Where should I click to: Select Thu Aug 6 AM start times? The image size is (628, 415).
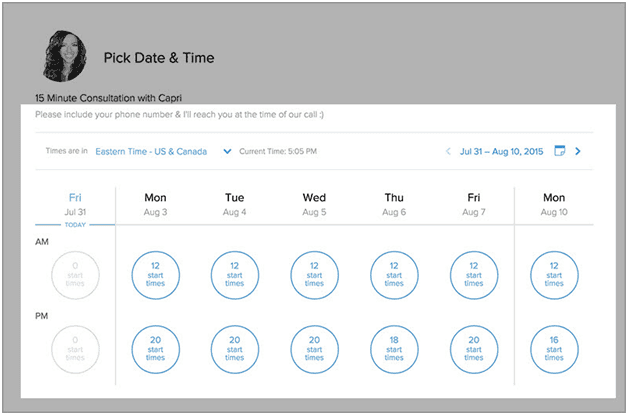coord(394,275)
